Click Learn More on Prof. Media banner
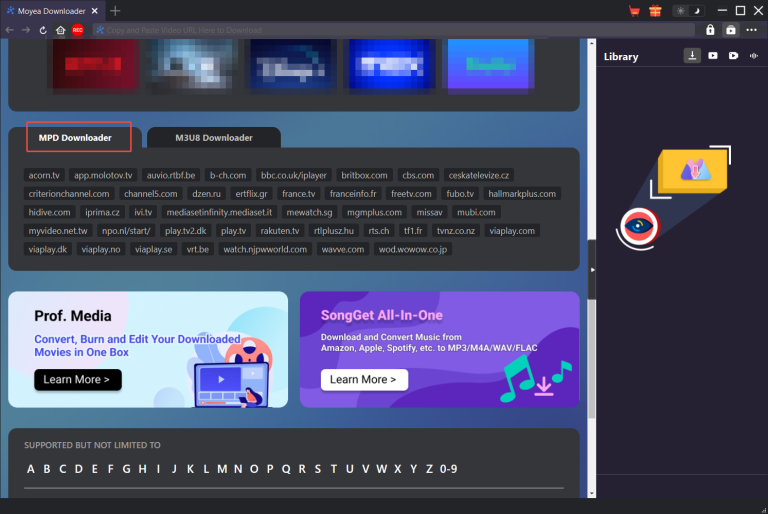The width and height of the screenshot is (768, 514). [78, 380]
